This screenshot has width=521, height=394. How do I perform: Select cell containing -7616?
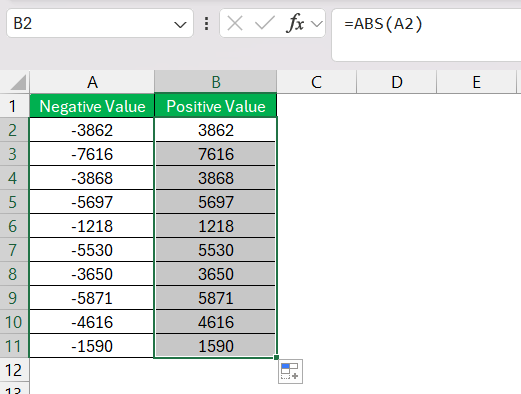92,154
